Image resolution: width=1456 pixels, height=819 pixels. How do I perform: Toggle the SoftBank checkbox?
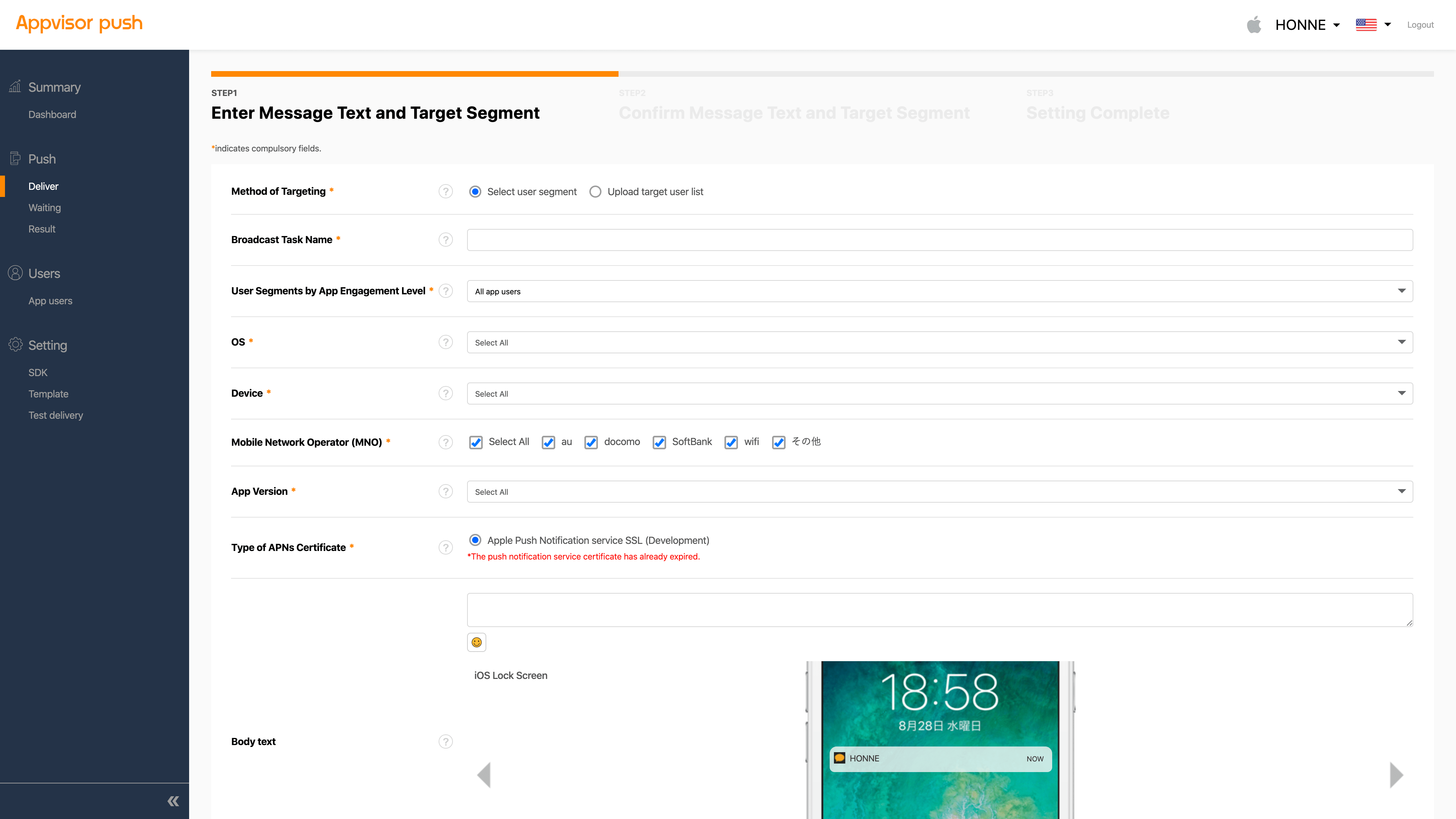point(659,442)
